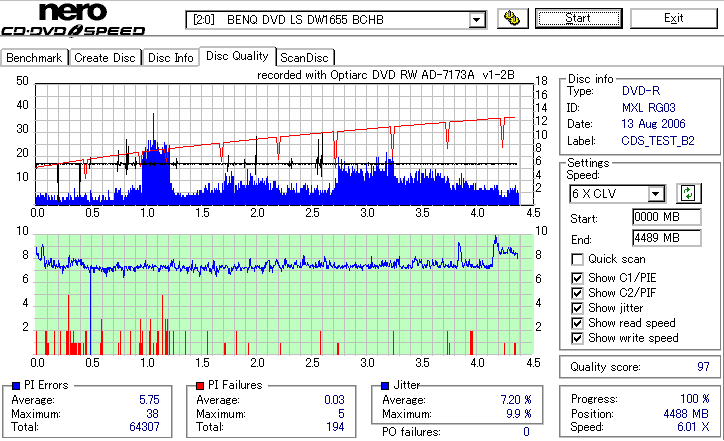Screen dimensions: 724x441
Task: Click the Start button
Action: tap(579, 18)
